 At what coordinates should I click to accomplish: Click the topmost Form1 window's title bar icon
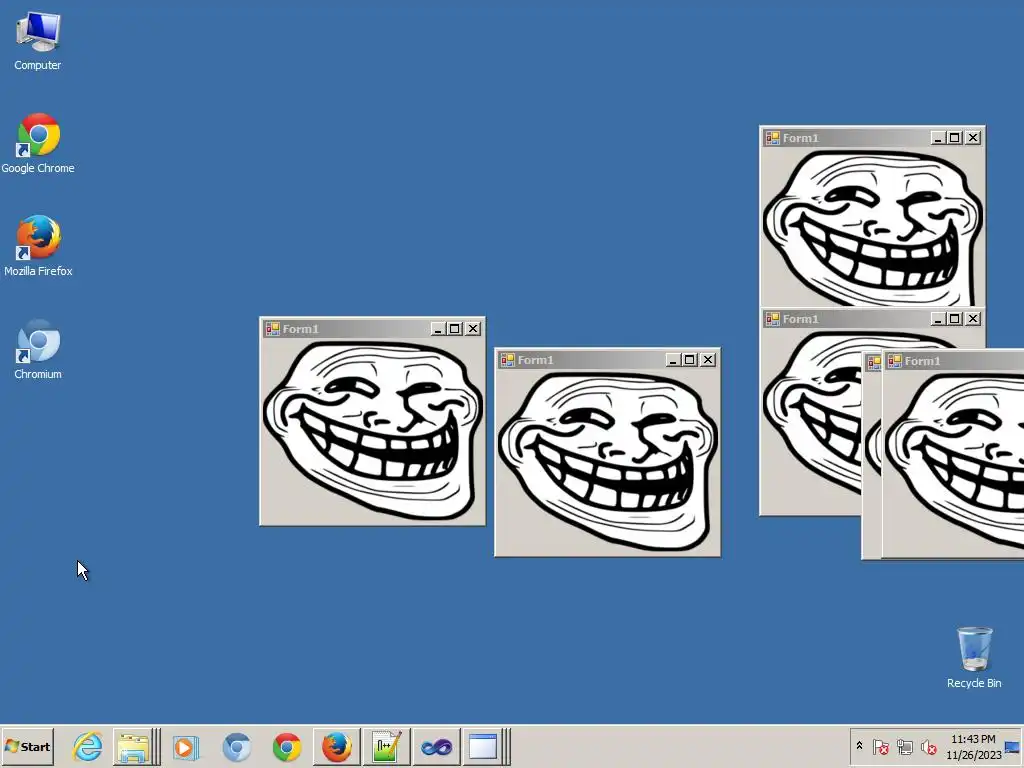(773, 138)
